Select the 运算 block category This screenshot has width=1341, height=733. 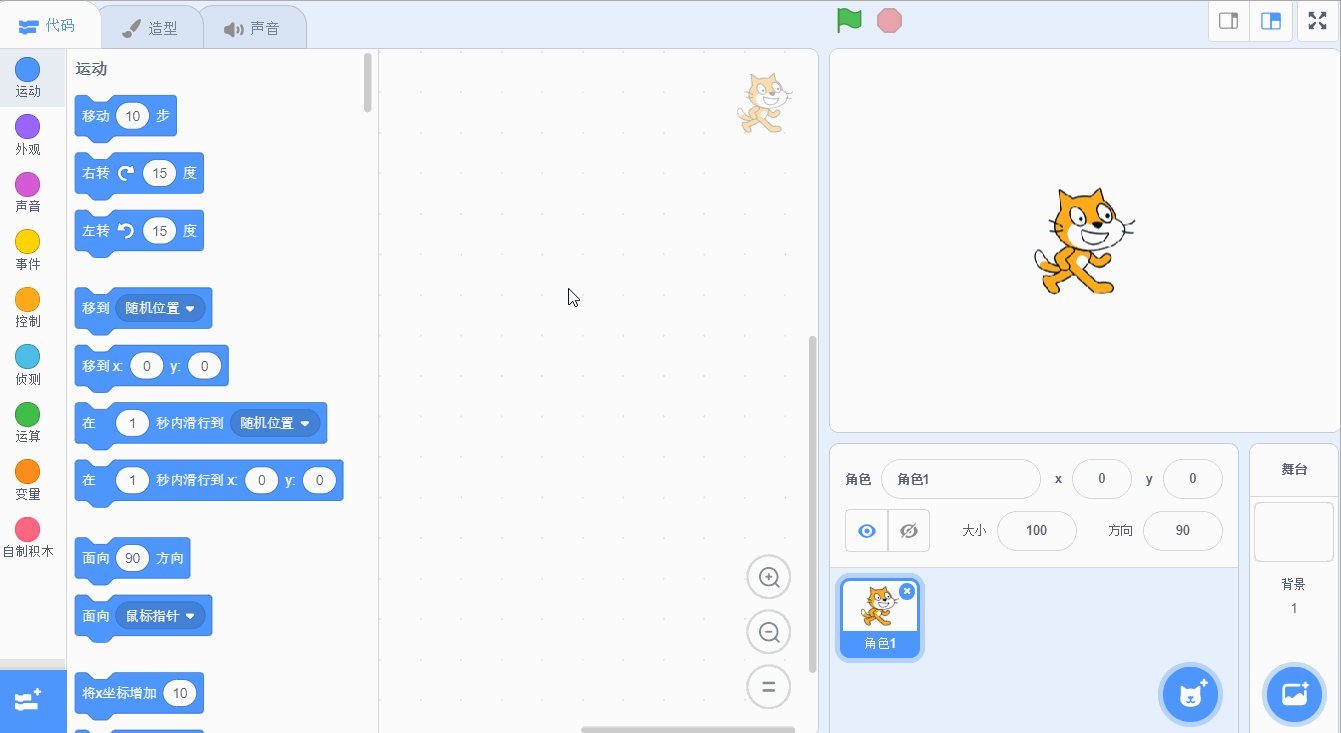pyautogui.click(x=28, y=422)
